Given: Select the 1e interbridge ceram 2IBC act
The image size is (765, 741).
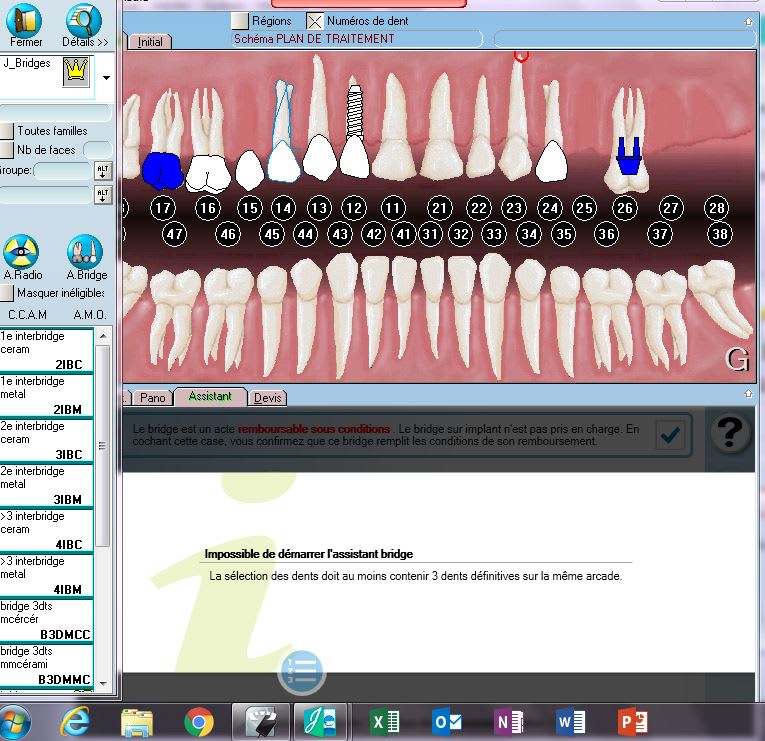Looking at the screenshot, I should point(46,350).
